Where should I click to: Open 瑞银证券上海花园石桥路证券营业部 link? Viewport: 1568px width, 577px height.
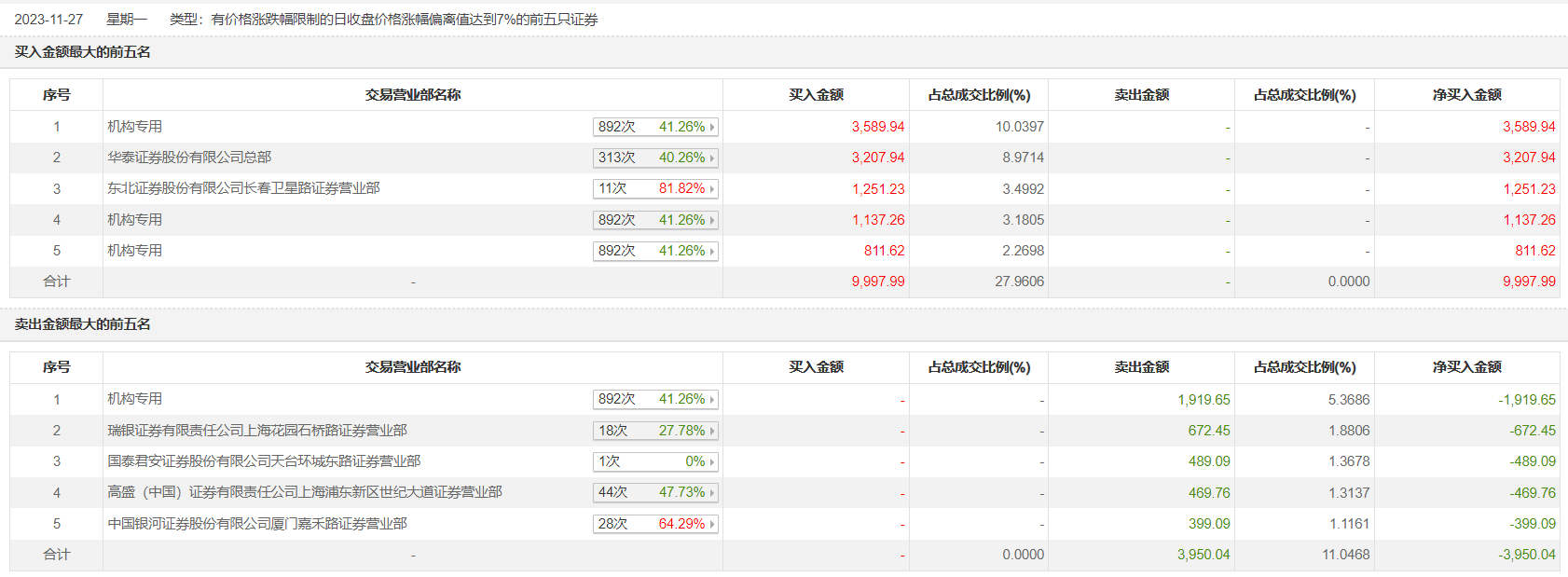pos(257,431)
